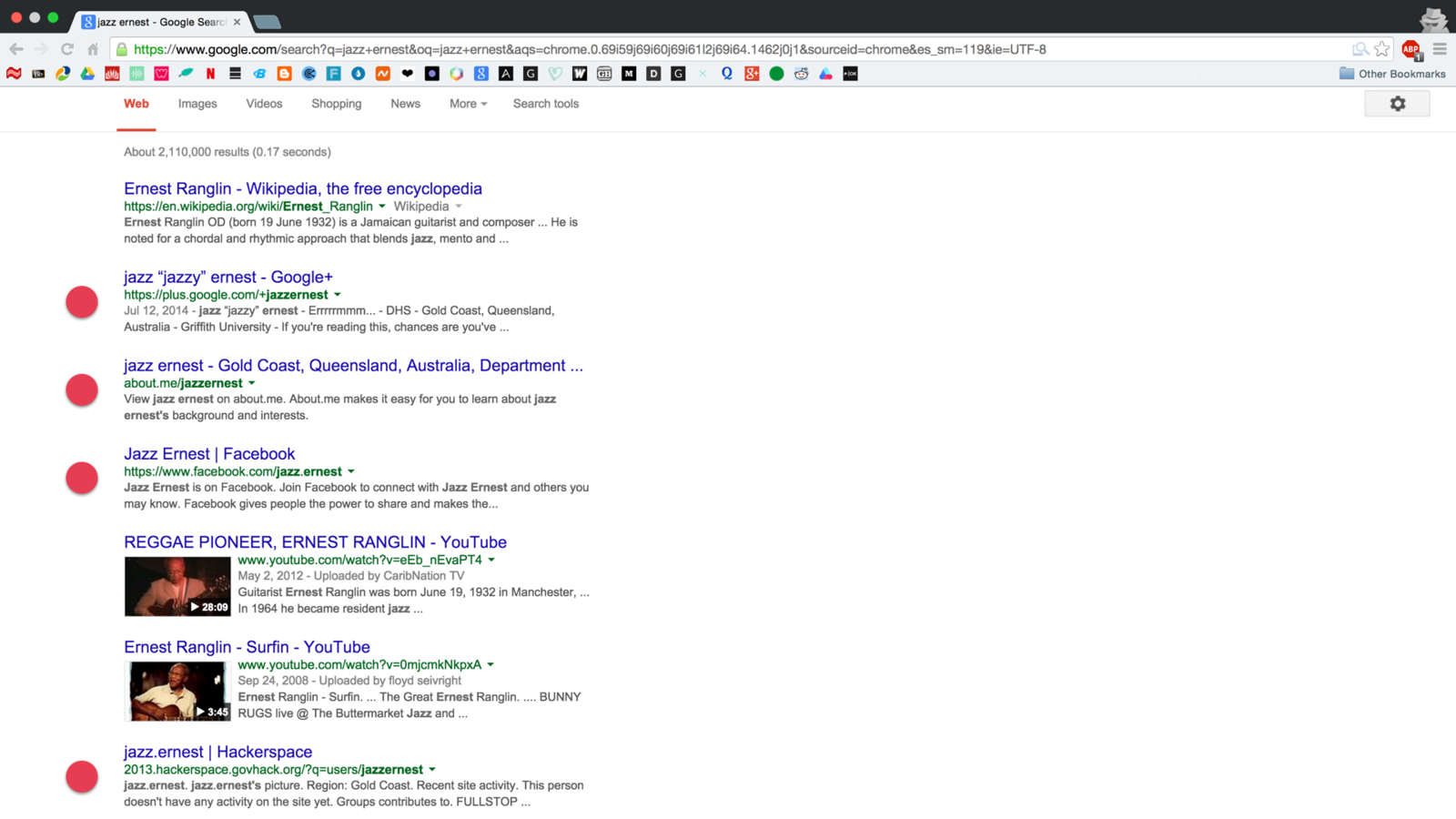Open the Netflix bookmark icon

coord(210,74)
